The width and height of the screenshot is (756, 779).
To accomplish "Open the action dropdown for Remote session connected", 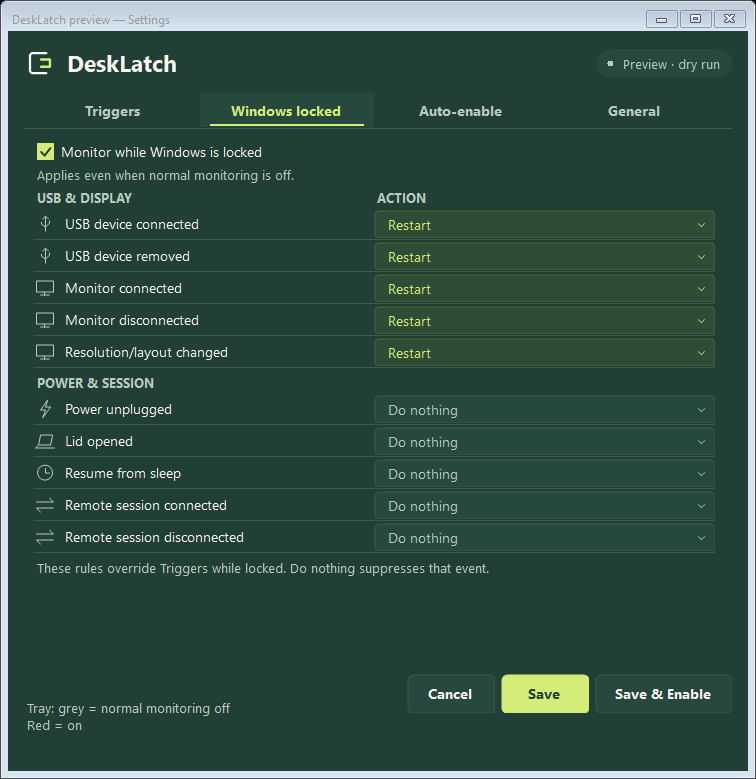I will coord(544,506).
